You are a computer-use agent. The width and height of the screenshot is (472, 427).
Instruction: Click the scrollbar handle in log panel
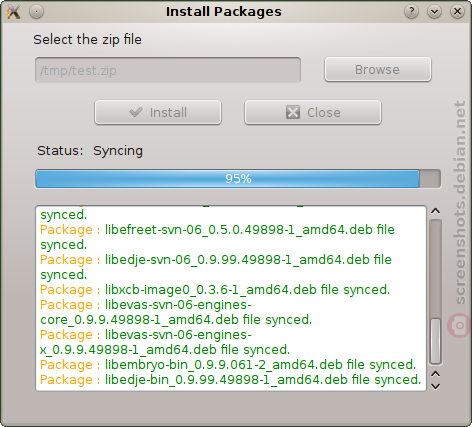(x=435, y=341)
